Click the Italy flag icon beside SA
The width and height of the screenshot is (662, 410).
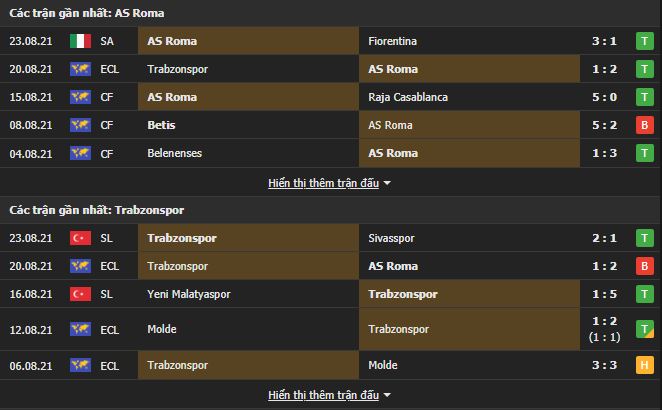pyautogui.click(x=79, y=41)
